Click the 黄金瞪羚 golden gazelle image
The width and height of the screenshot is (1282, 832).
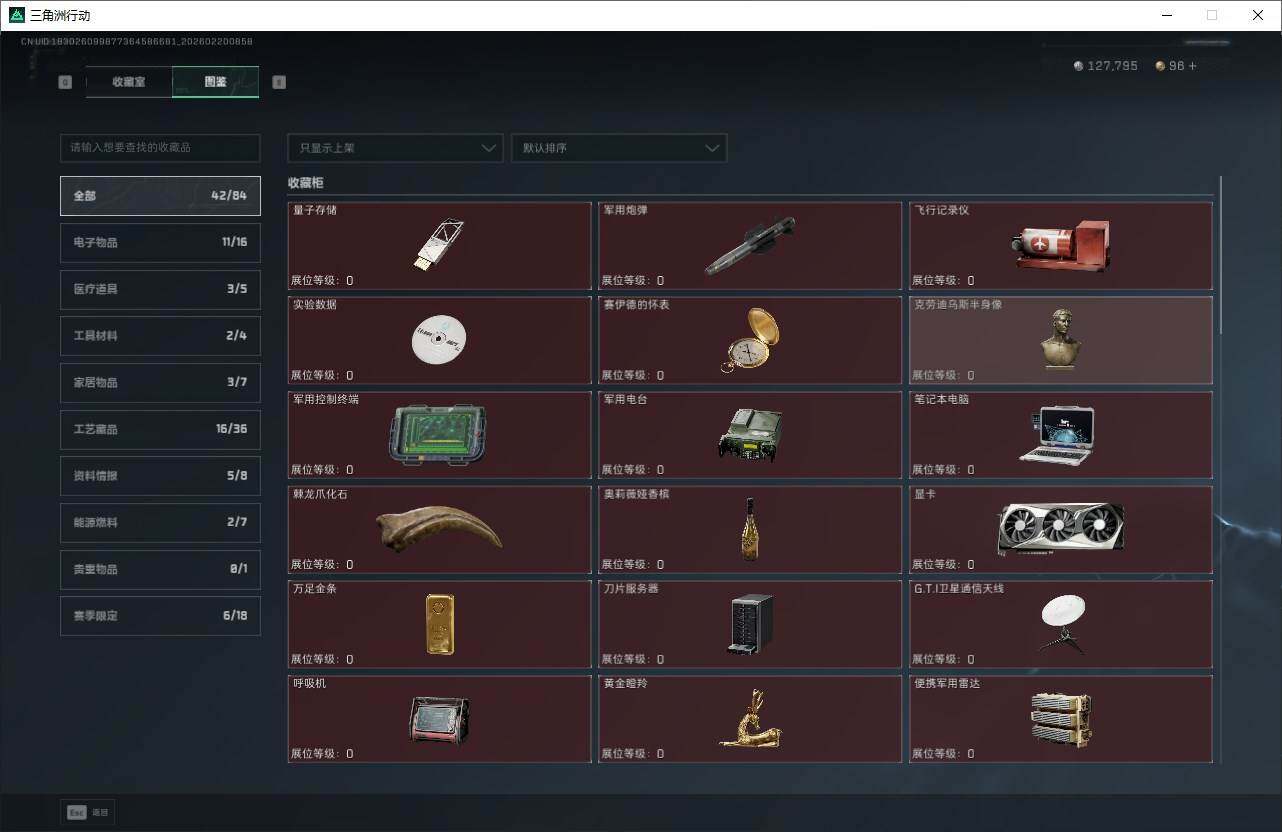[x=750, y=718]
